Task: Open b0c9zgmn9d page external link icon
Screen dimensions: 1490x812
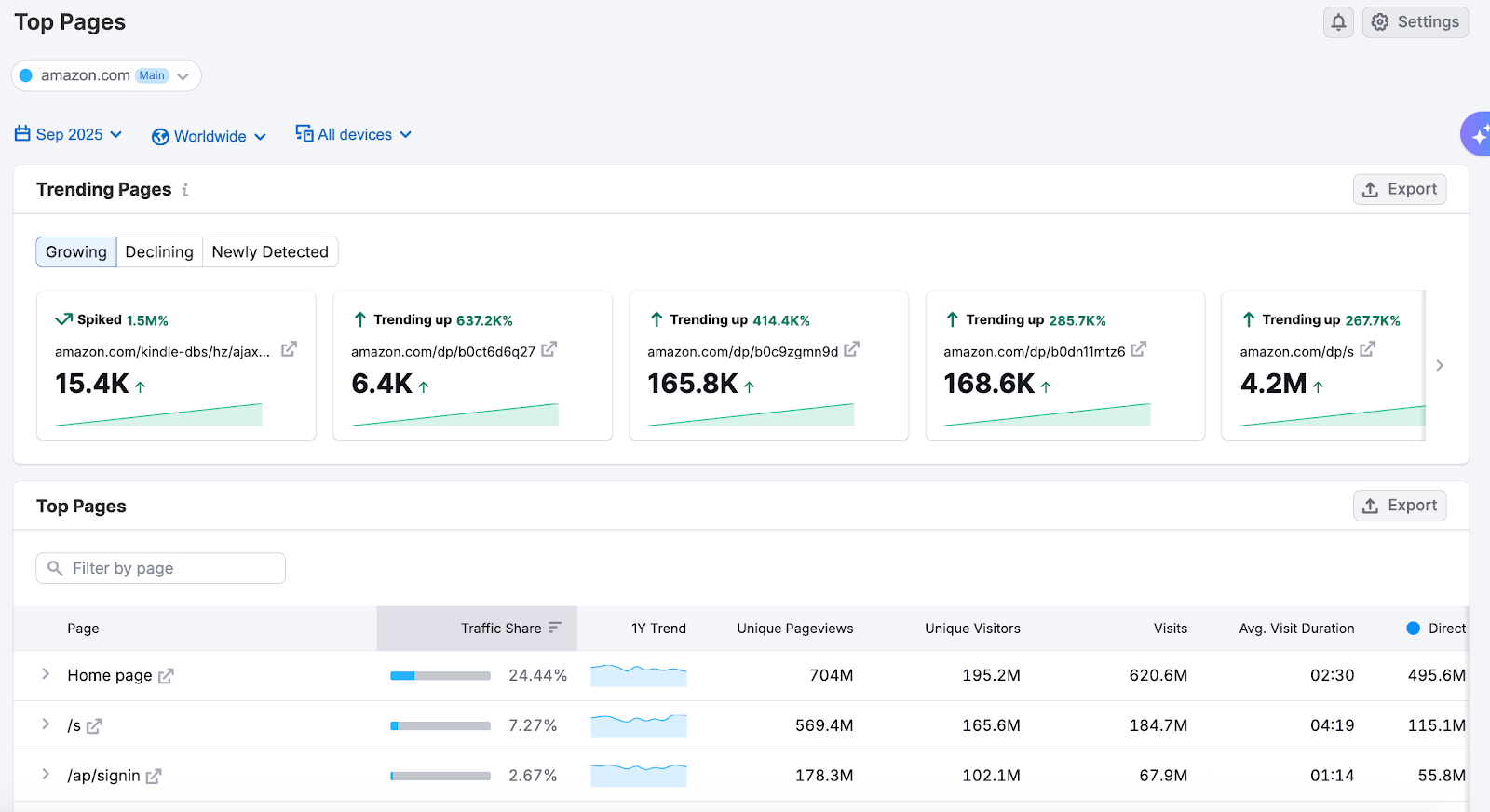Action: 851,349
